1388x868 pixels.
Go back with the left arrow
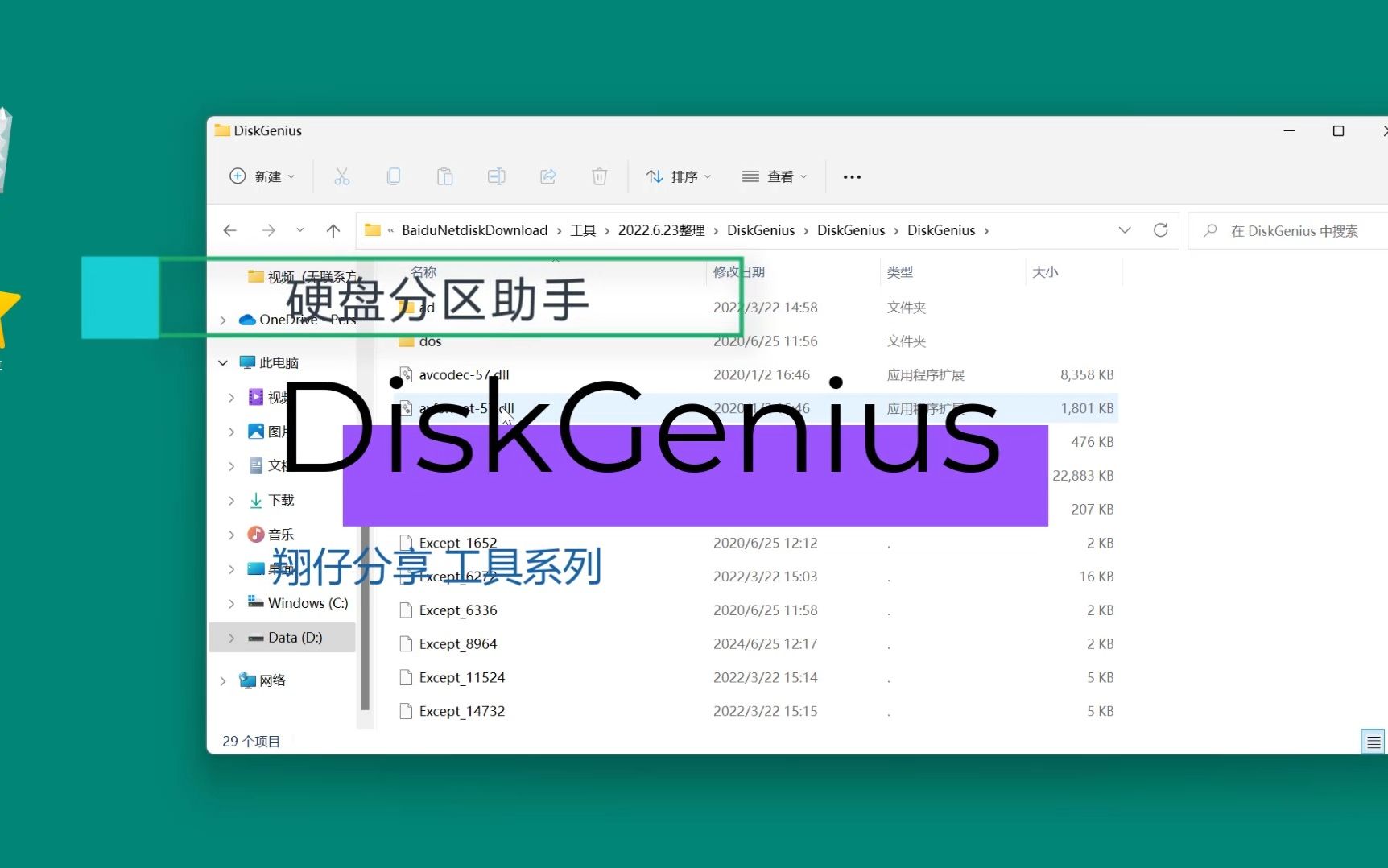(230, 230)
